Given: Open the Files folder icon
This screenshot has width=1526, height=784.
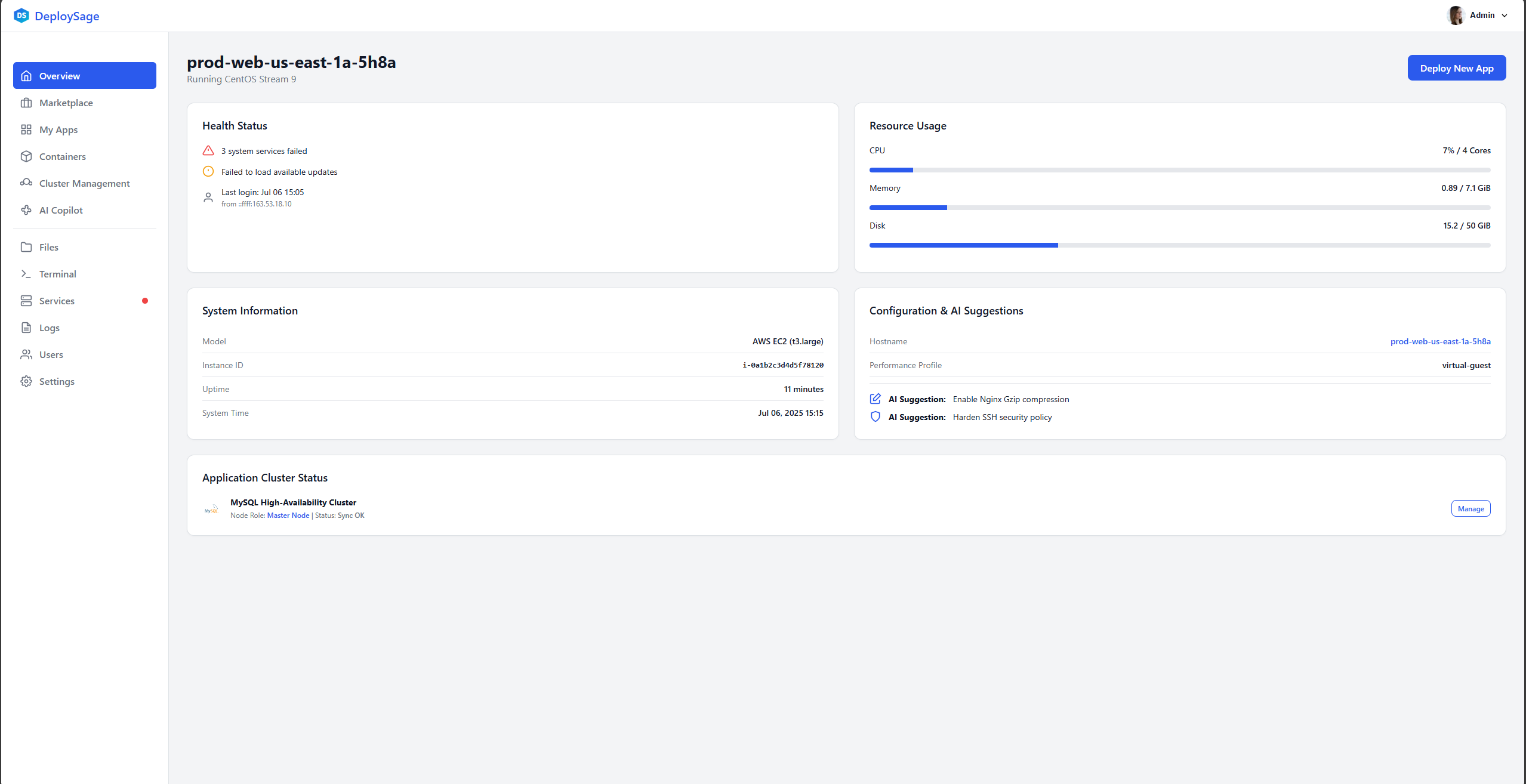Looking at the screenshot, I should (26, 246).
